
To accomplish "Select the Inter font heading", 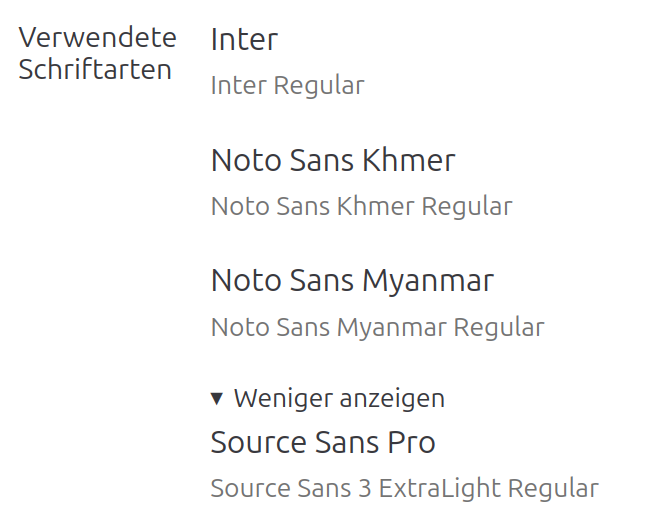I will point(244,40).
